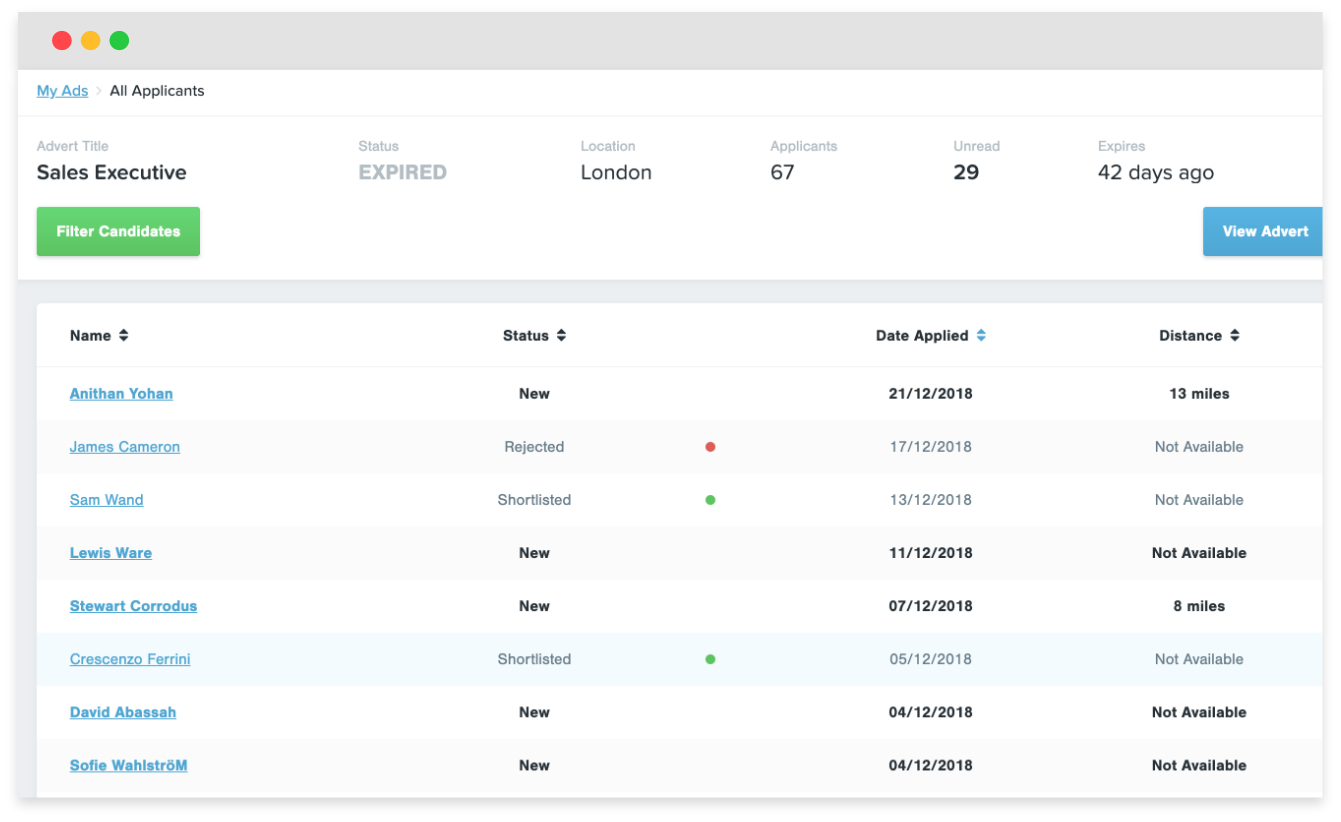The width and height of the screenshot is (1341, 822).
Task: Open Crescenzo Ferrini's application
Action: (x=129, y=659)
